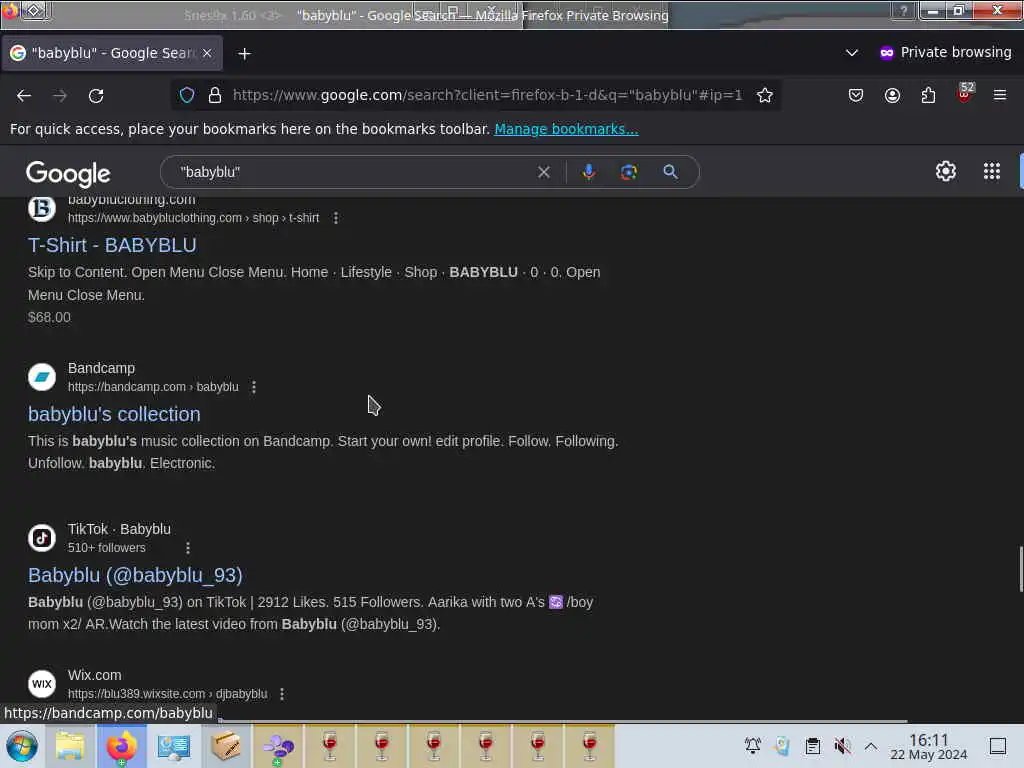
Task: Open the ad blocker extension with 52 badge
Action: pyautogui.click(x=965, y=93)
